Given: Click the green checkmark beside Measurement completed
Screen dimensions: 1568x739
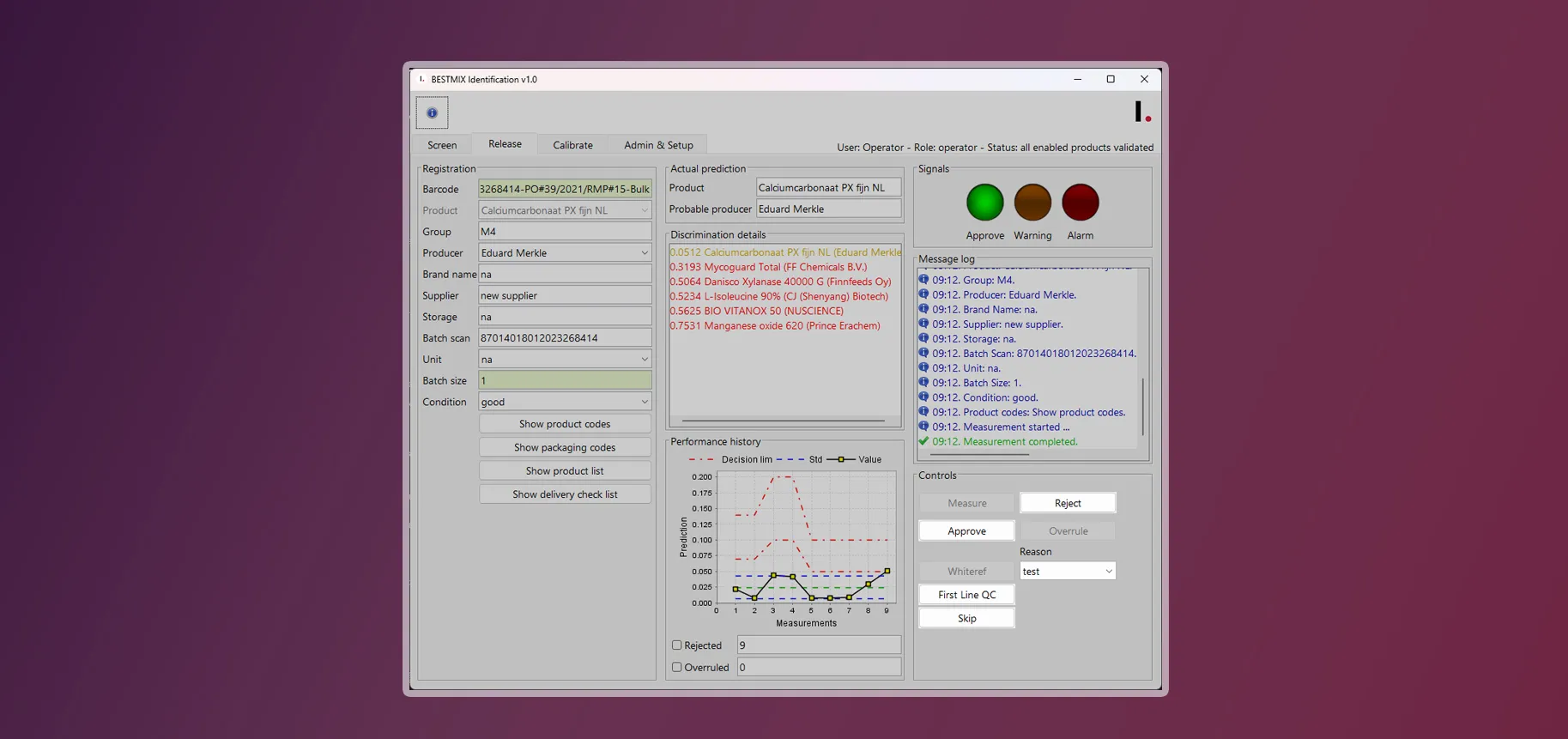Looking at the screenshot, I should coord(923,441).
